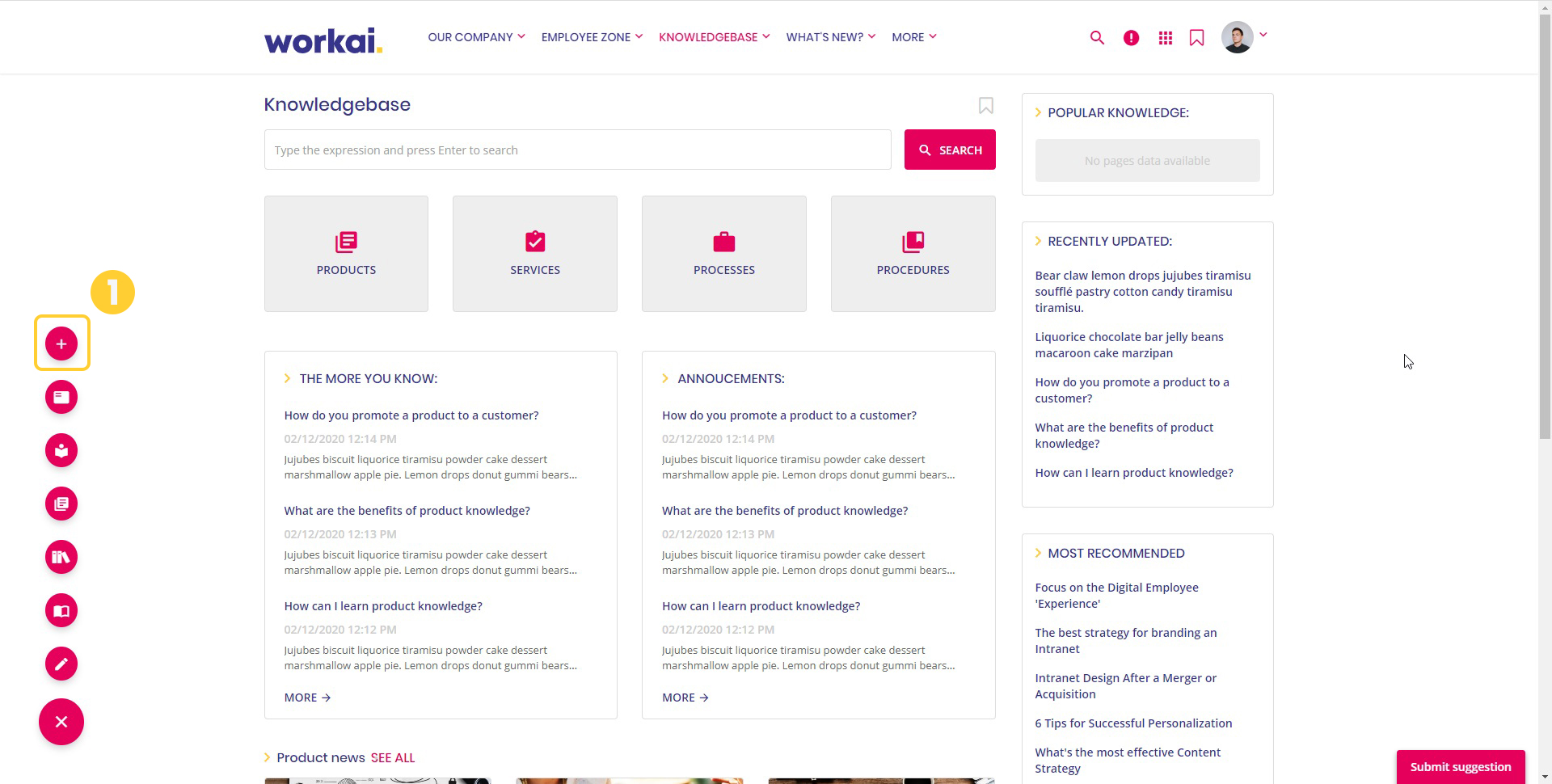Open SEE ALL product news
The width and height of the screenshot is (1552, 784).
393,758
